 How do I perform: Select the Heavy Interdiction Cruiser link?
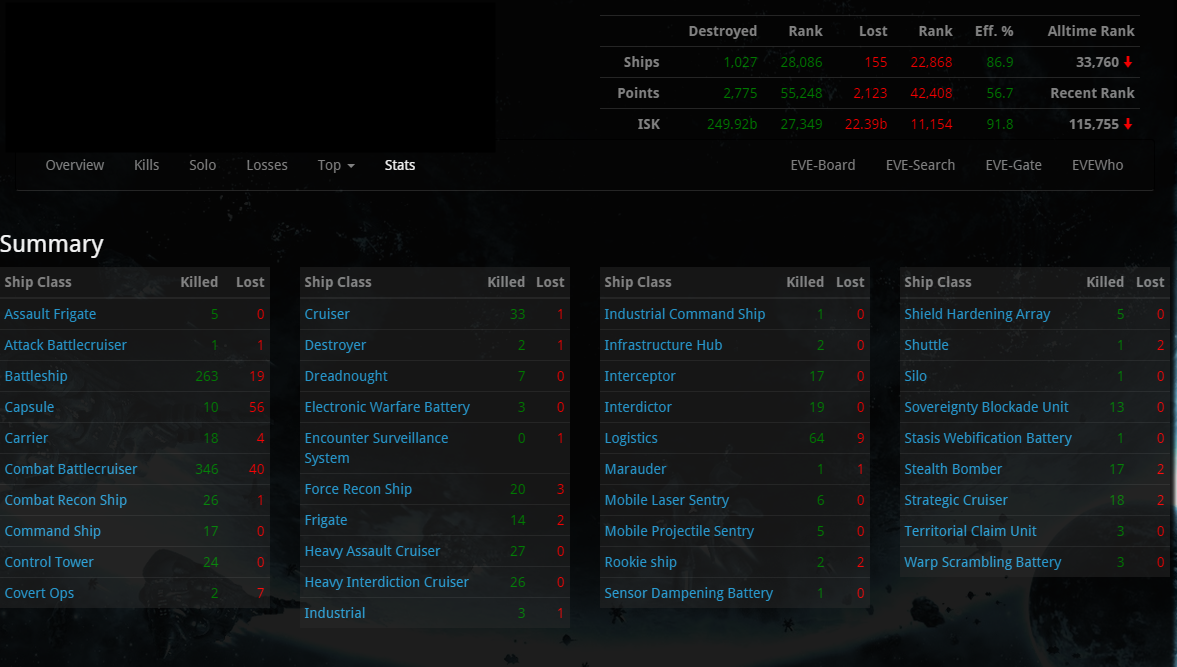(386, 582)
